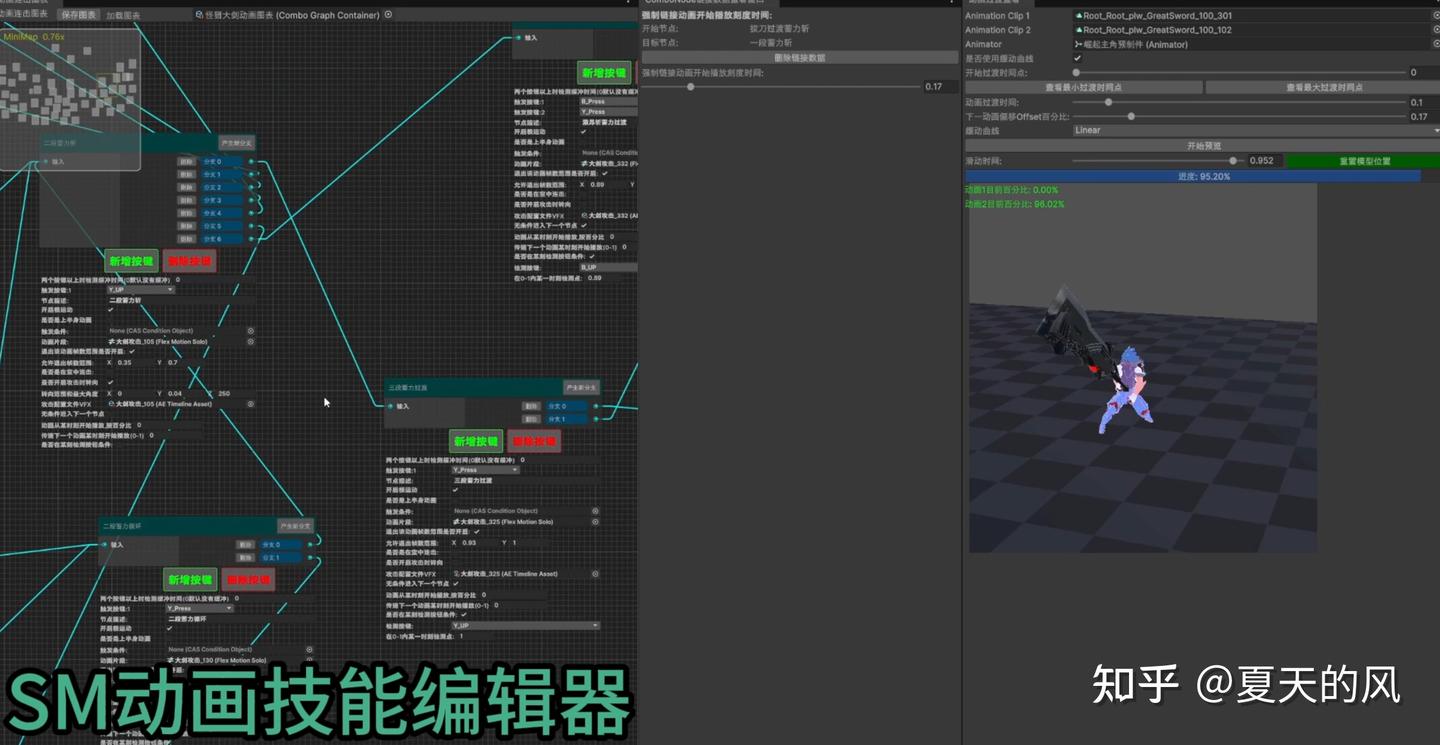Open the Y_UP 检测按键 dropdown in 三段蓄力过渡
Screen dimensions: 1440x745
point(525,626)
